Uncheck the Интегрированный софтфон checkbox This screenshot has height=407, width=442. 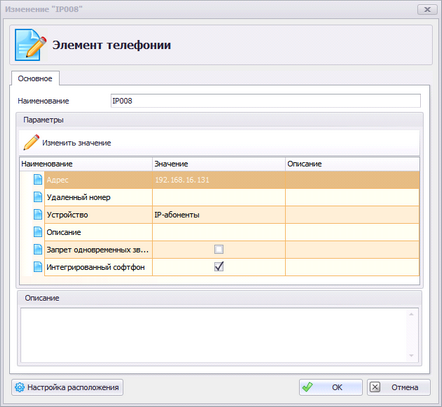[x=219, y=267]
